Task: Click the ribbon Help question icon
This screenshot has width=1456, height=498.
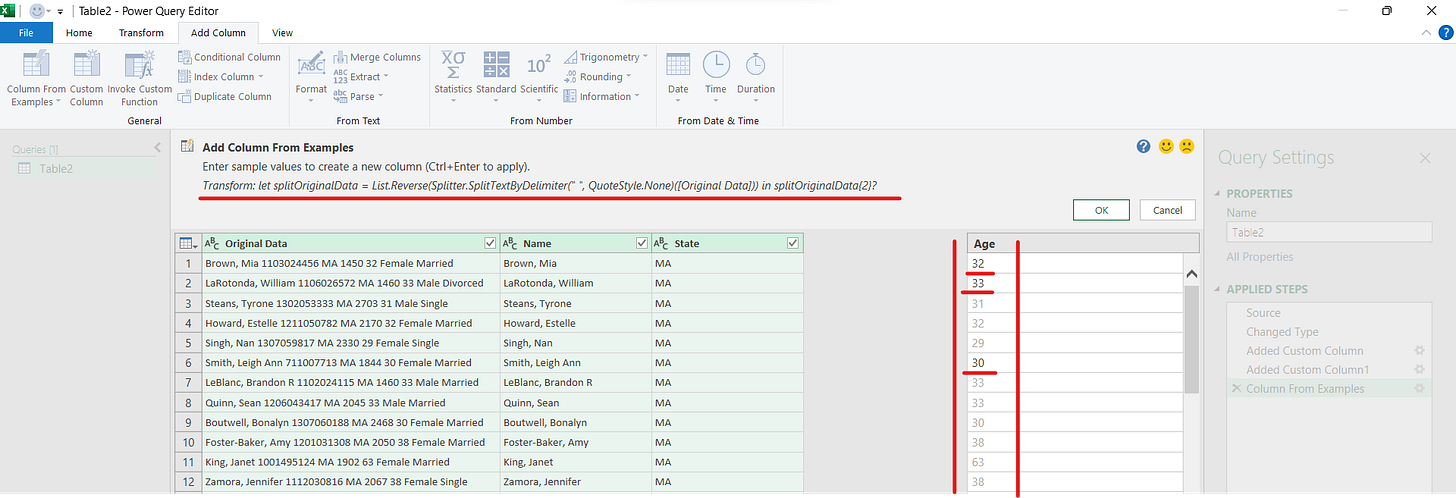Action: [x=1445, y=33]
